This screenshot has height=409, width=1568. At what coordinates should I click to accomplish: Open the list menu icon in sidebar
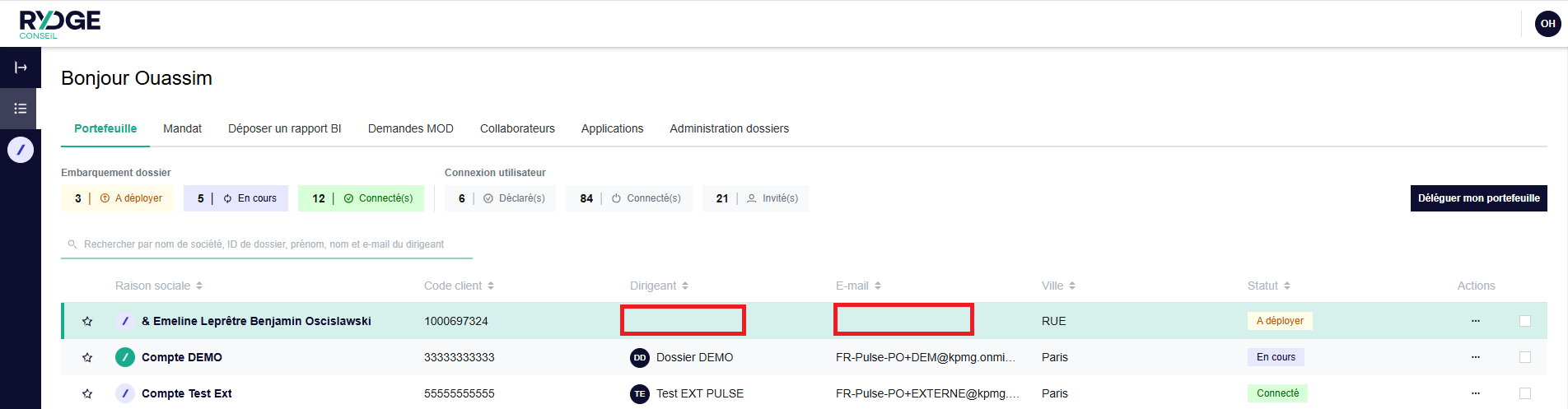click(x=21, y=109)
